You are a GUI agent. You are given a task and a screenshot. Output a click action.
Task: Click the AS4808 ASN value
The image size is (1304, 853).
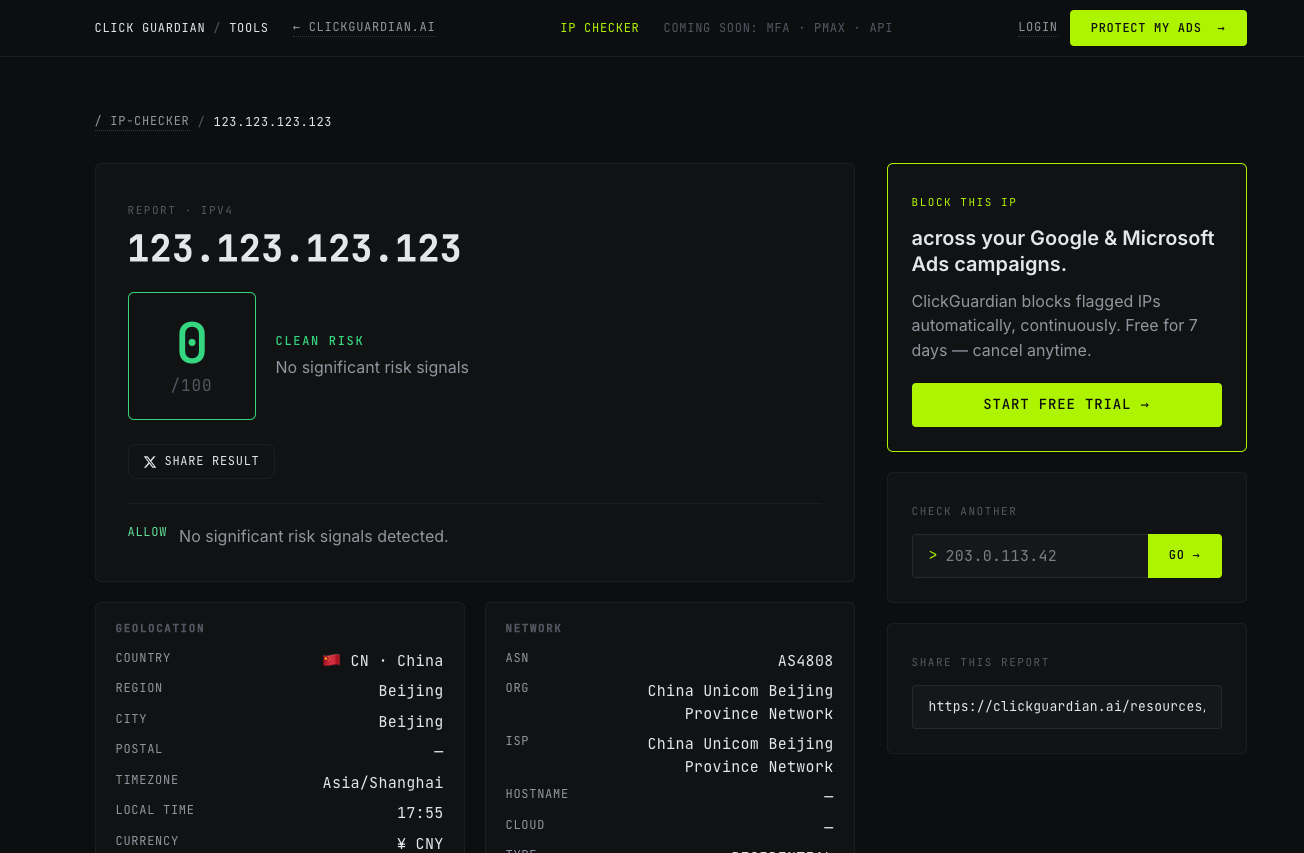click(x=806, y=661)
